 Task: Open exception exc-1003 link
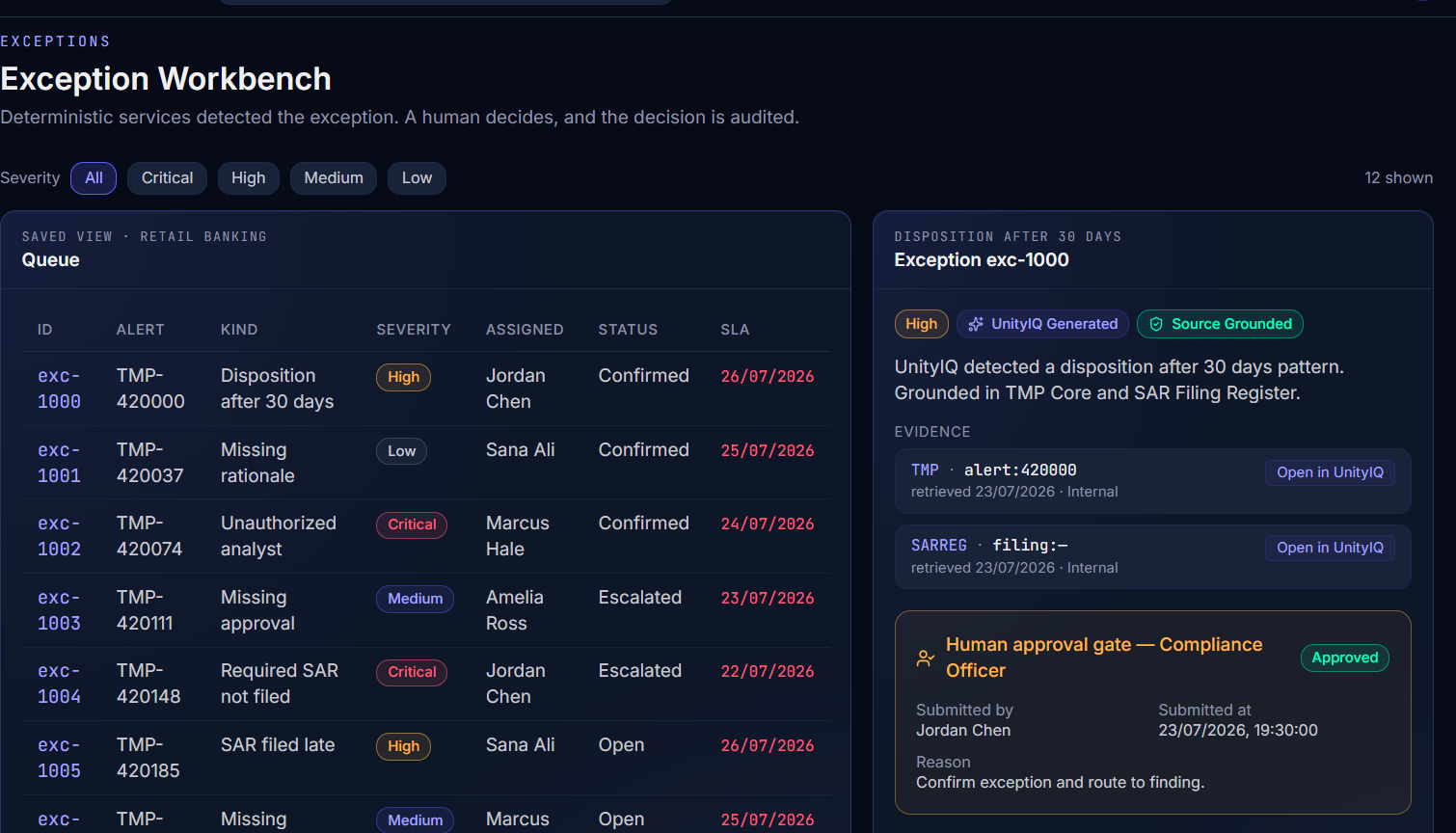coord(59,610)
